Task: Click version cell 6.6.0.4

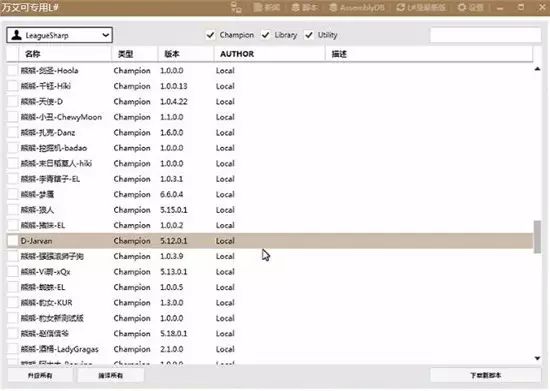Action: [x=172, y=194]
